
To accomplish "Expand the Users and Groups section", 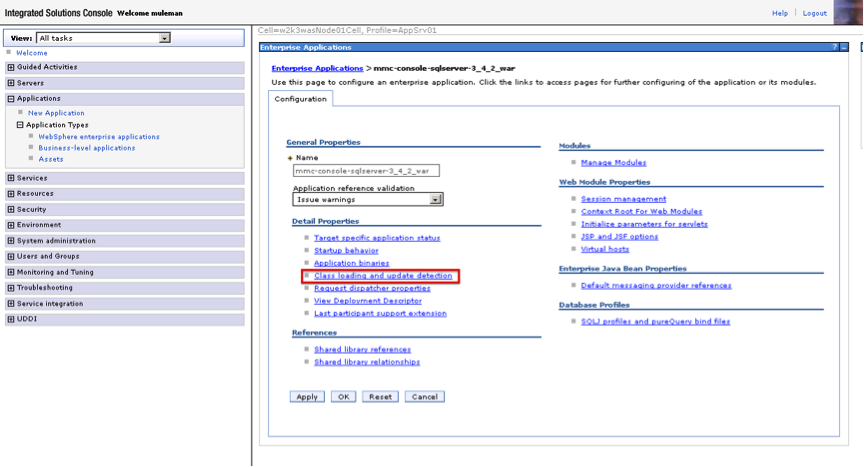I will 48,257.
